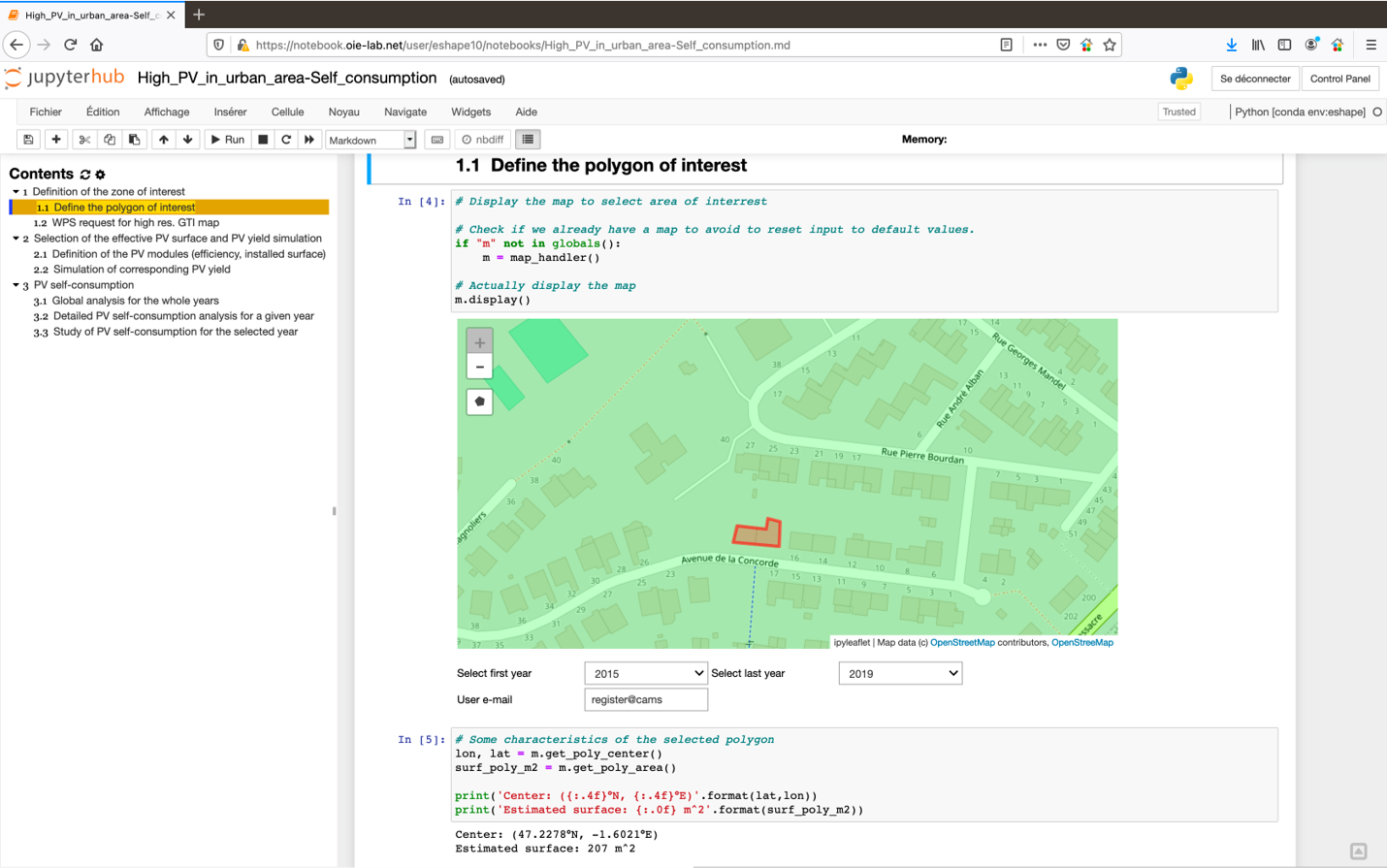Select the polygon draw tool on the map
The height and width of the screenshot is (868, 1387).
point(478,402)
